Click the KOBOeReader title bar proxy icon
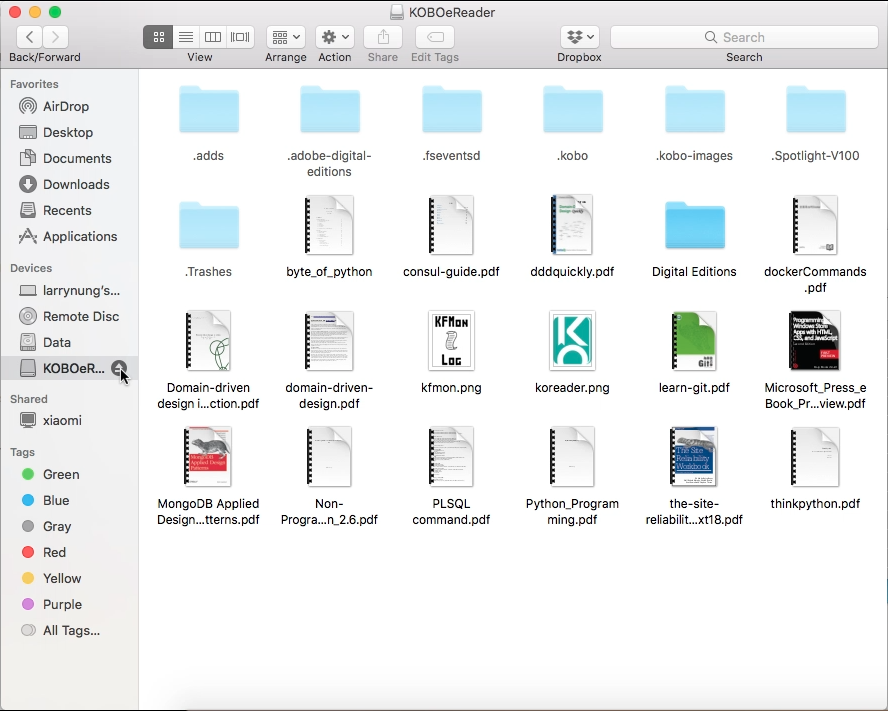Screen dimensions: 888x711 (x=397, y=12)
